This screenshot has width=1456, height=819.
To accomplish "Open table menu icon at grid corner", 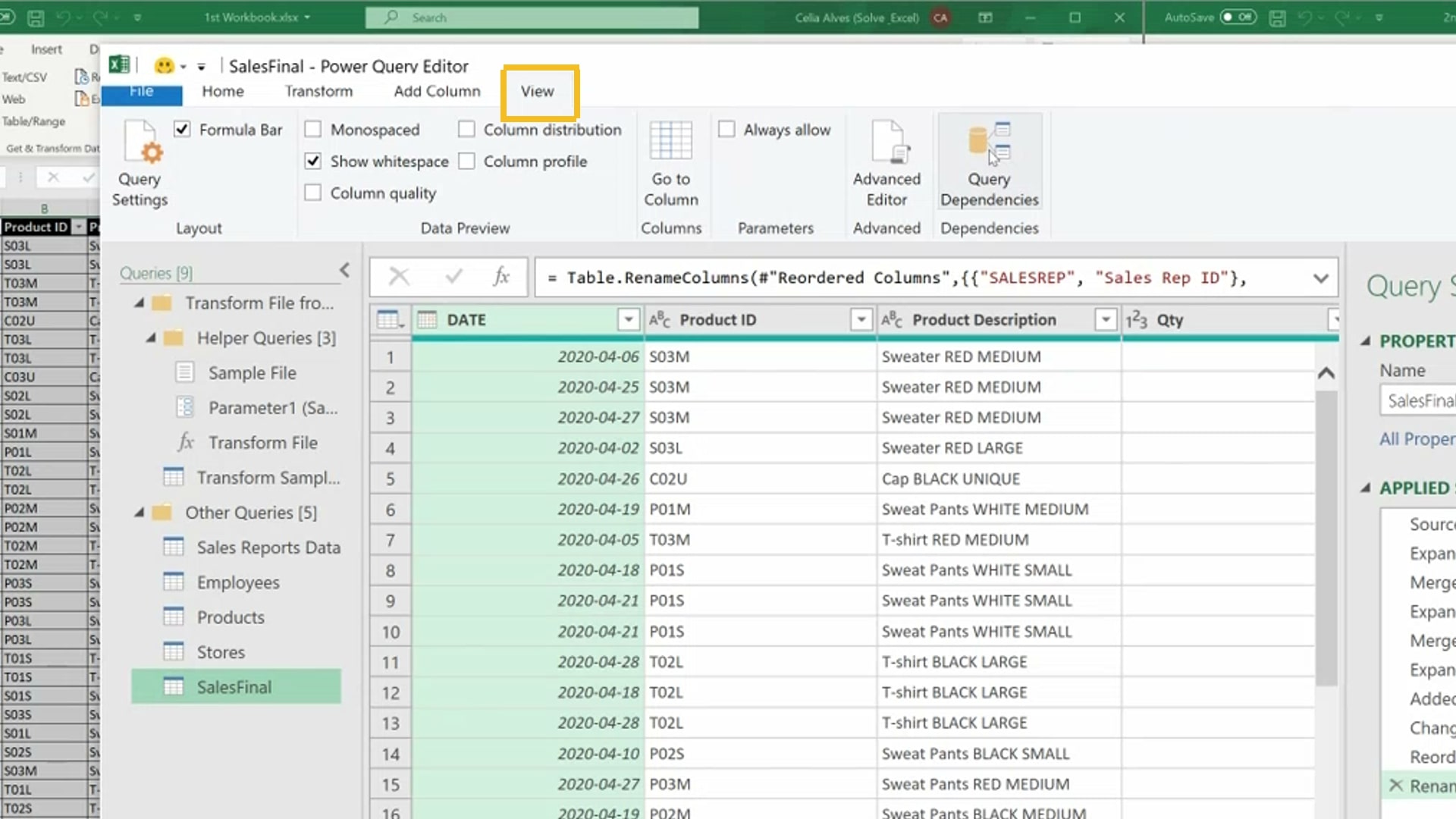I will [390, 320].
